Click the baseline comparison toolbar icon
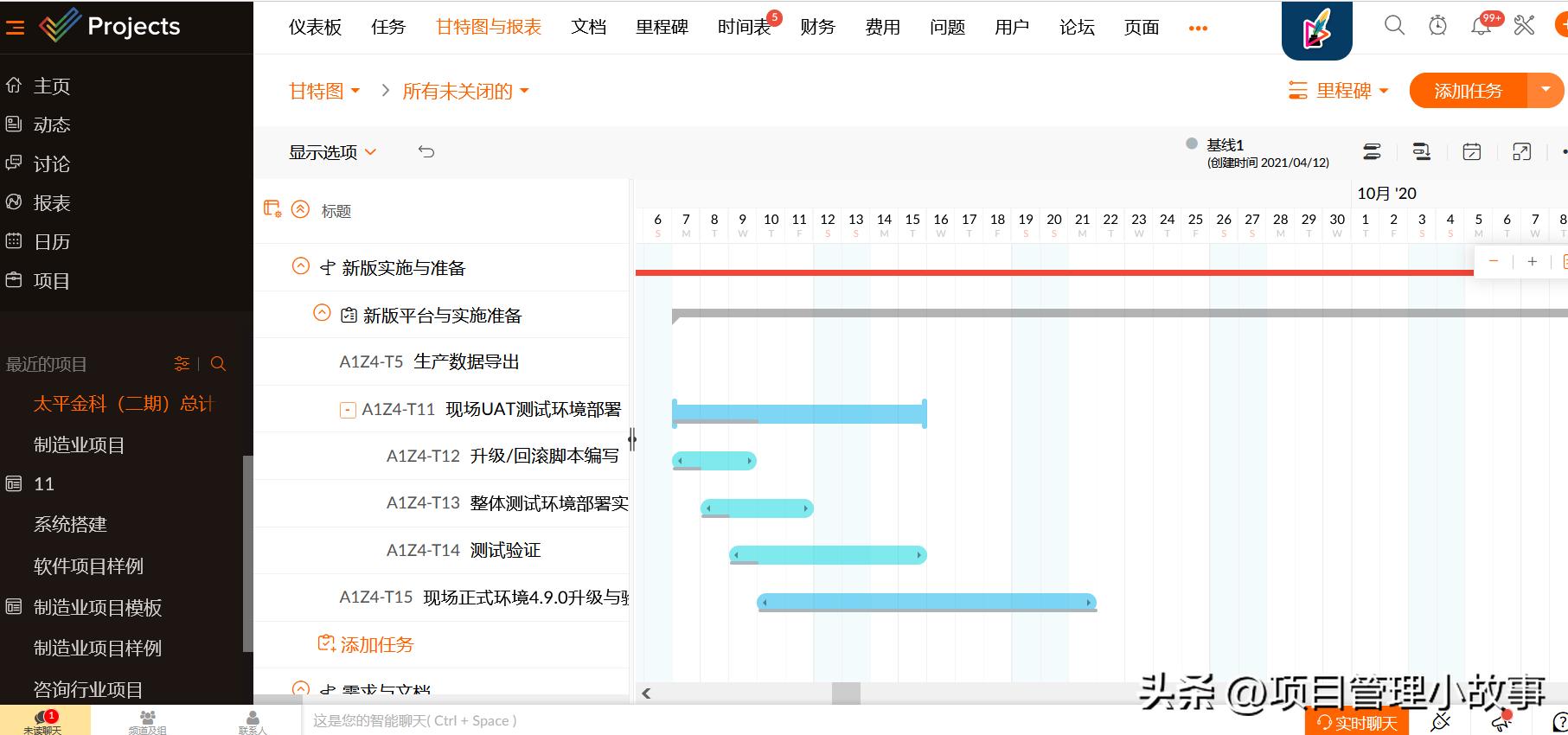Screen dimensions: 1568x735 1421,152
